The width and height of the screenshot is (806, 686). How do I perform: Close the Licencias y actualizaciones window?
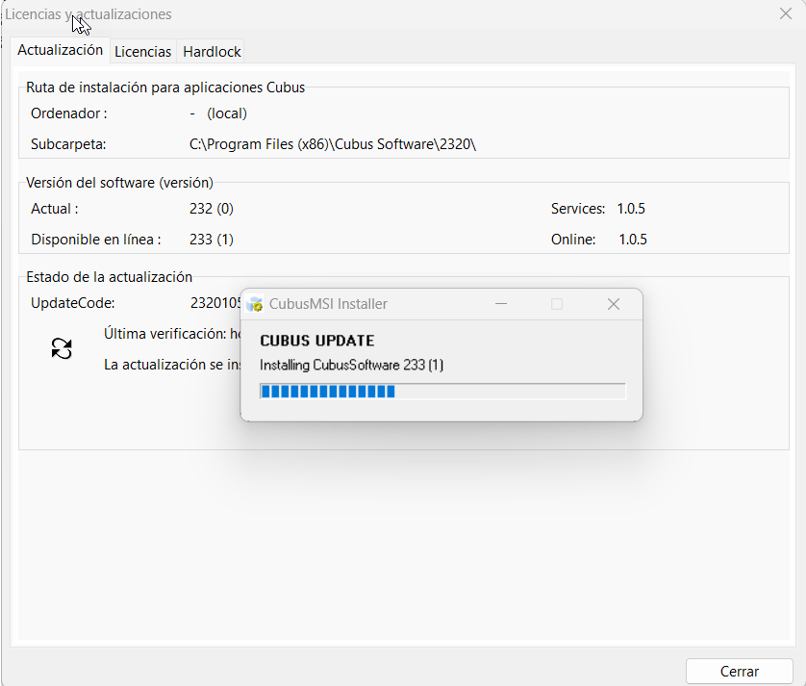[x=784, y=14]
